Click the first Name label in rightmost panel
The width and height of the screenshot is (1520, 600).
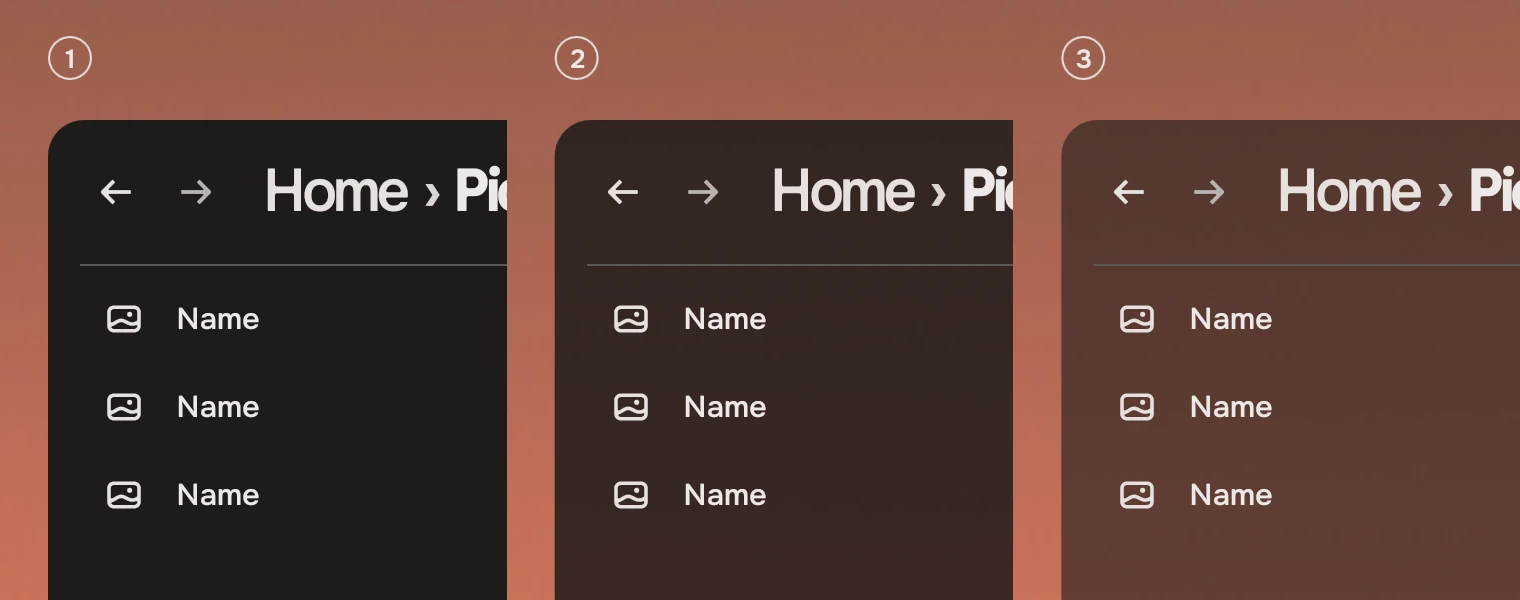click(x=1231, y=319)
